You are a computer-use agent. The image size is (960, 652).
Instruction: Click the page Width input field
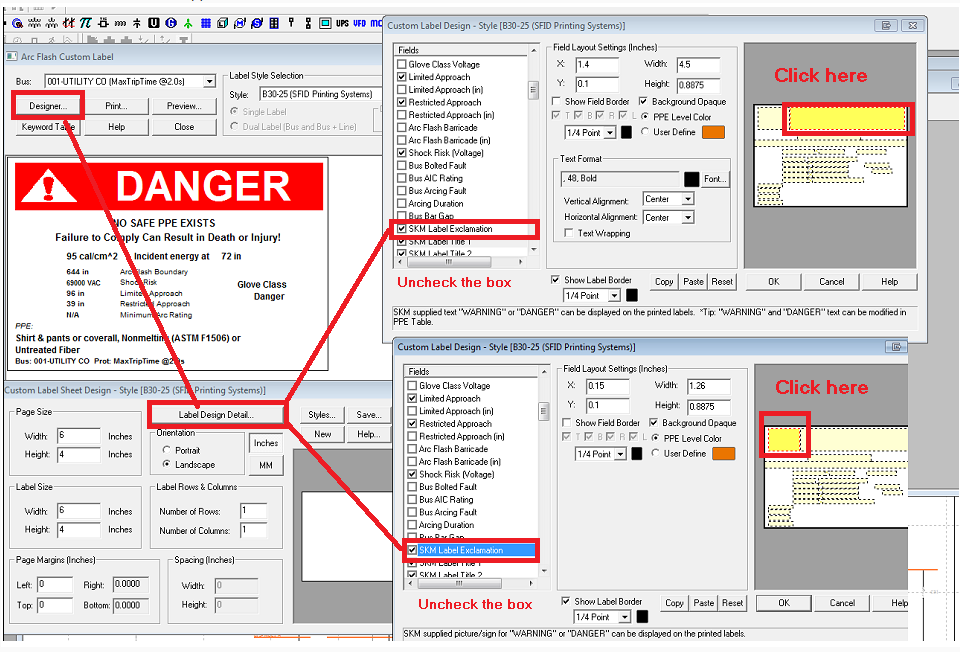coord(78,436)
